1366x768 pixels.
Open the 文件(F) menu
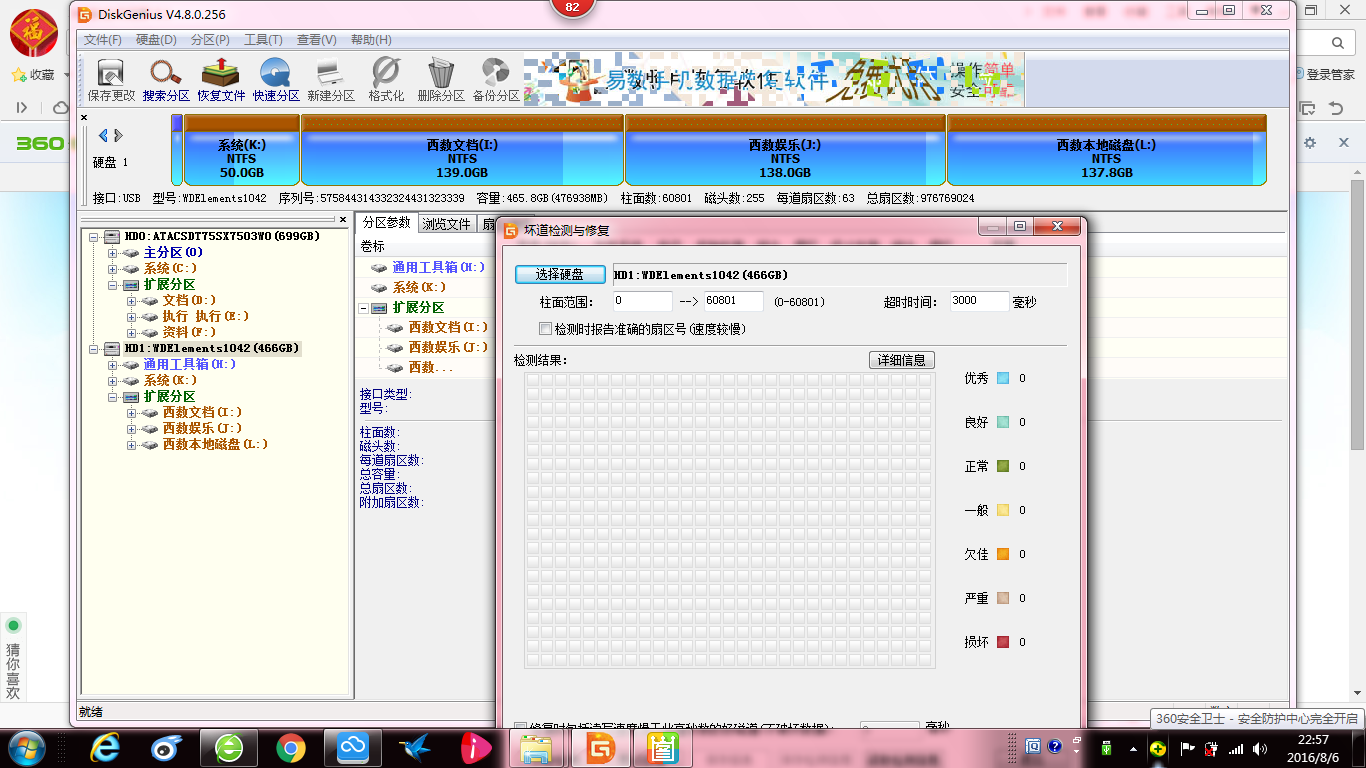click(x=103, y=40)
